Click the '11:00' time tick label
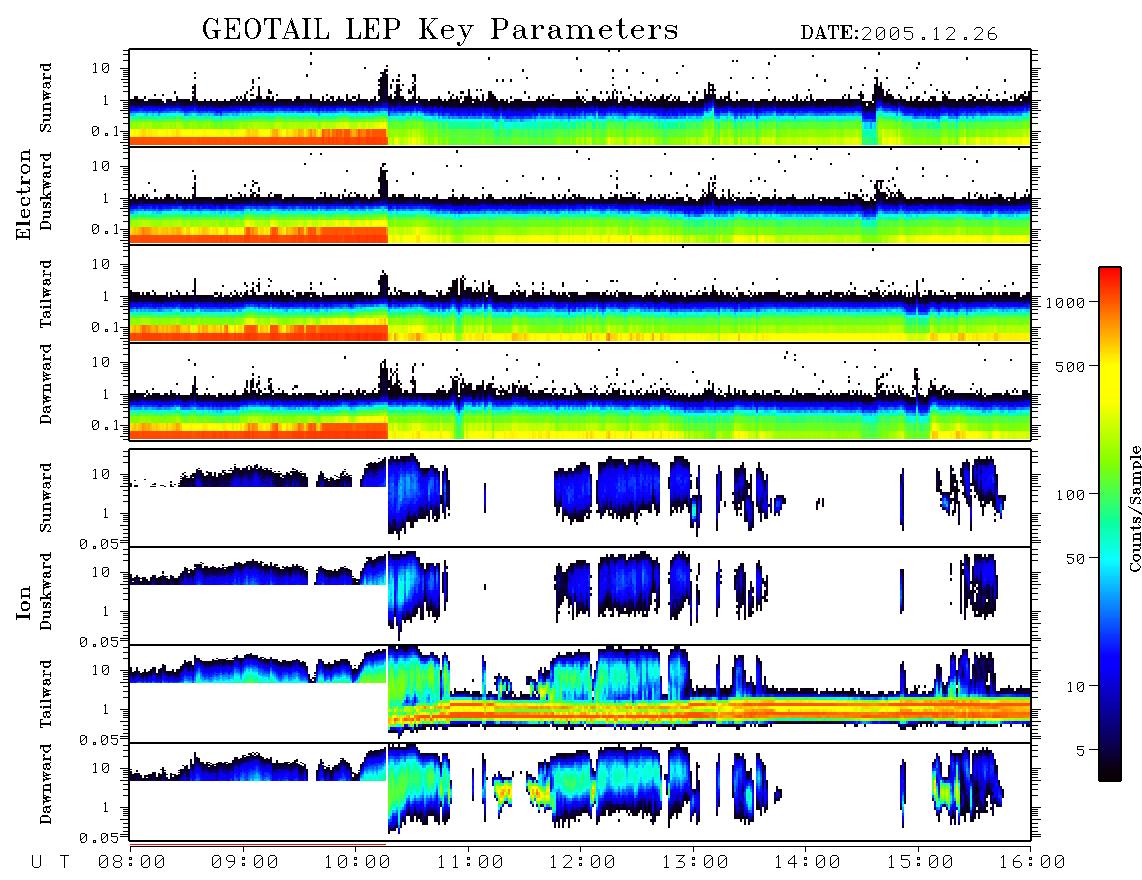This screenshot has height=880, width=1142. click(x=470, y=863)
